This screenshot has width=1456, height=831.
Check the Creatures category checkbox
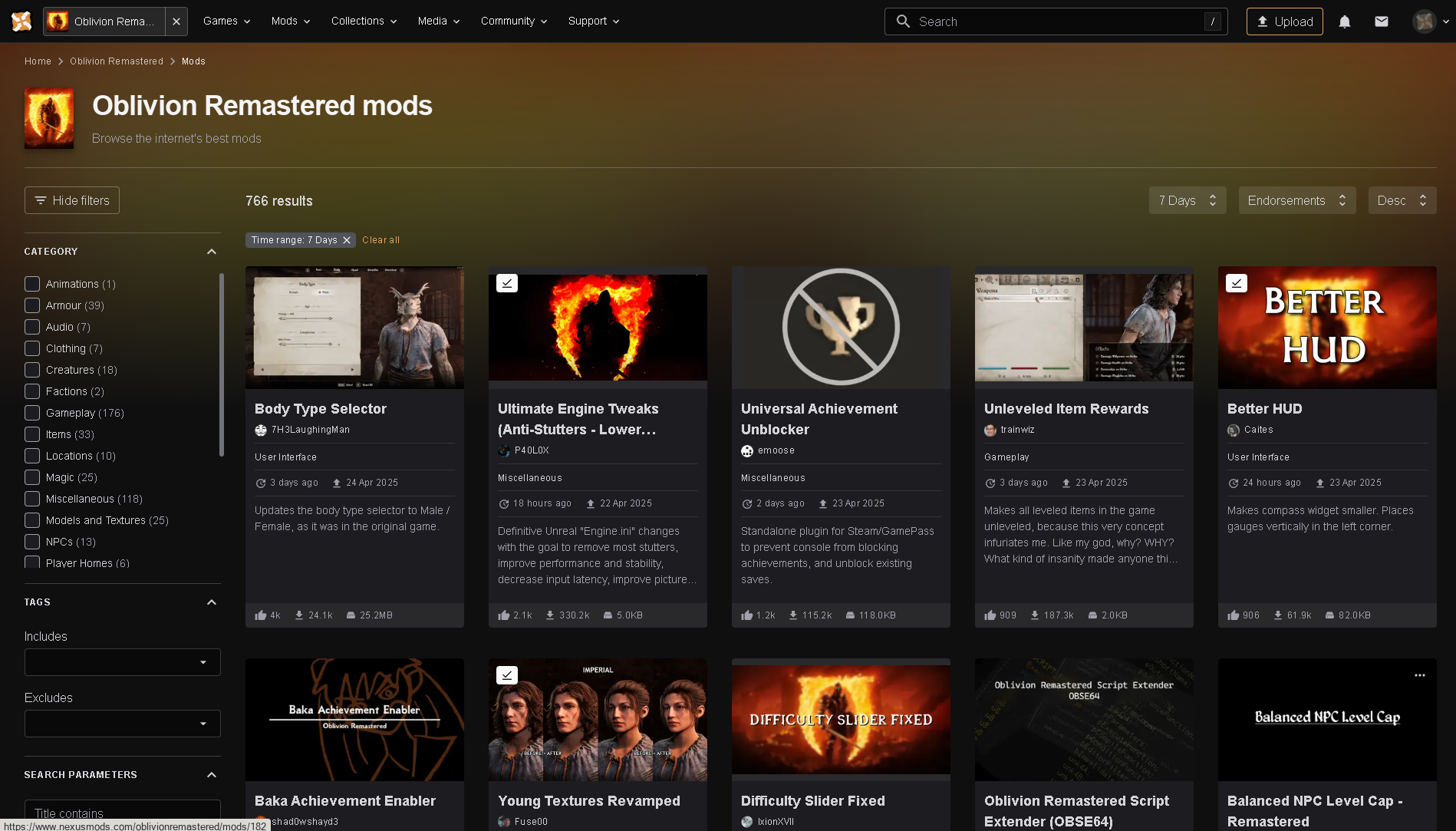[x=32, y=370]
